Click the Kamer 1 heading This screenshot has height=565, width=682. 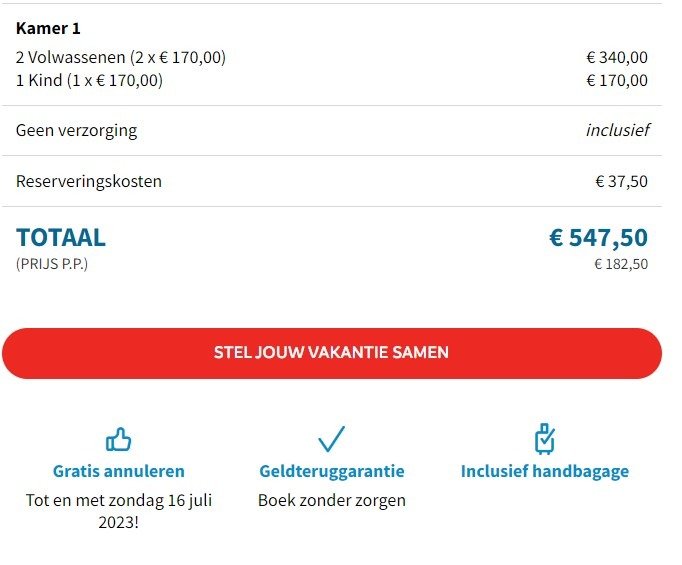click(48, 28)
